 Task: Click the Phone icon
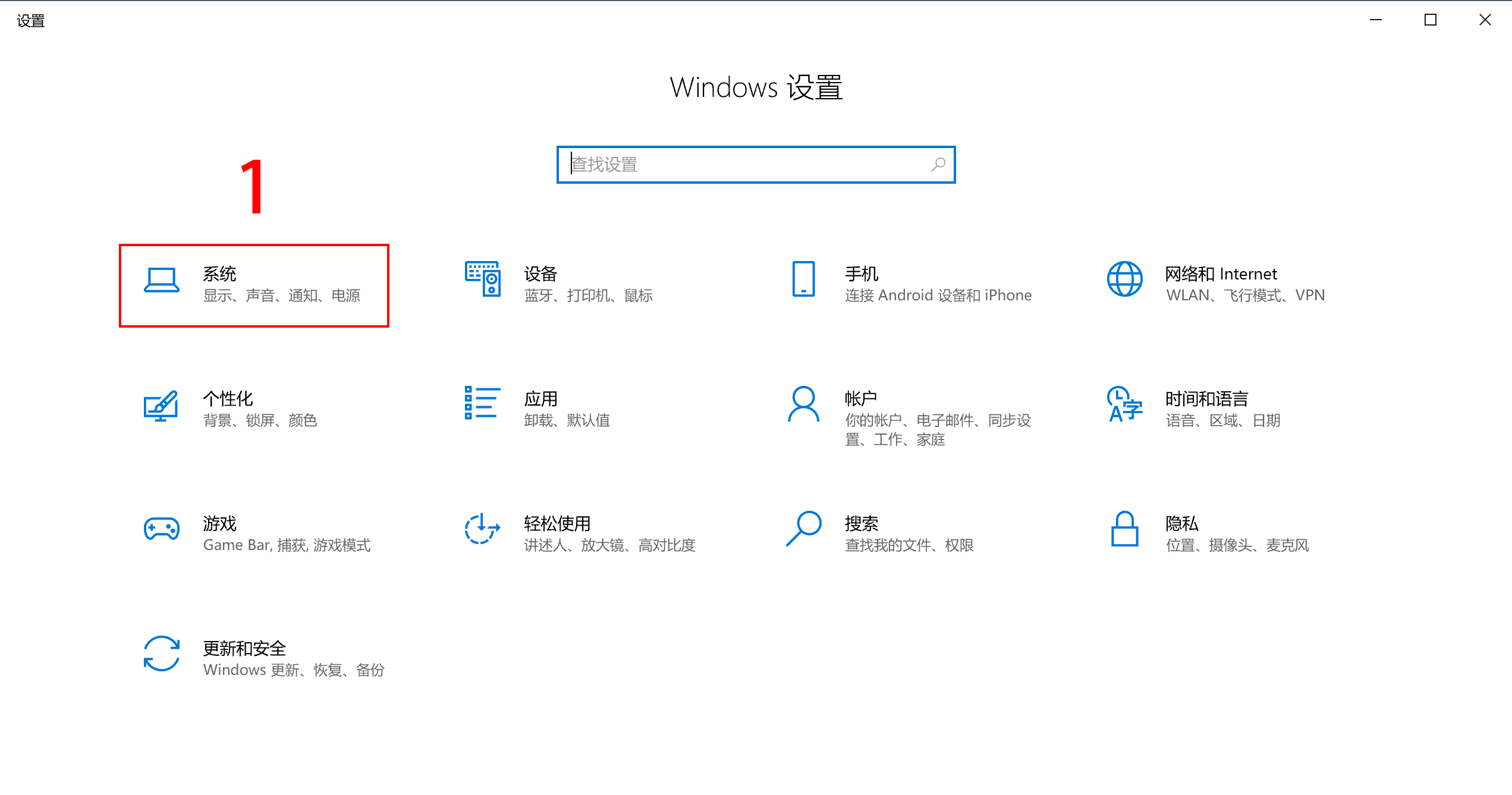(x=803, y=279)
